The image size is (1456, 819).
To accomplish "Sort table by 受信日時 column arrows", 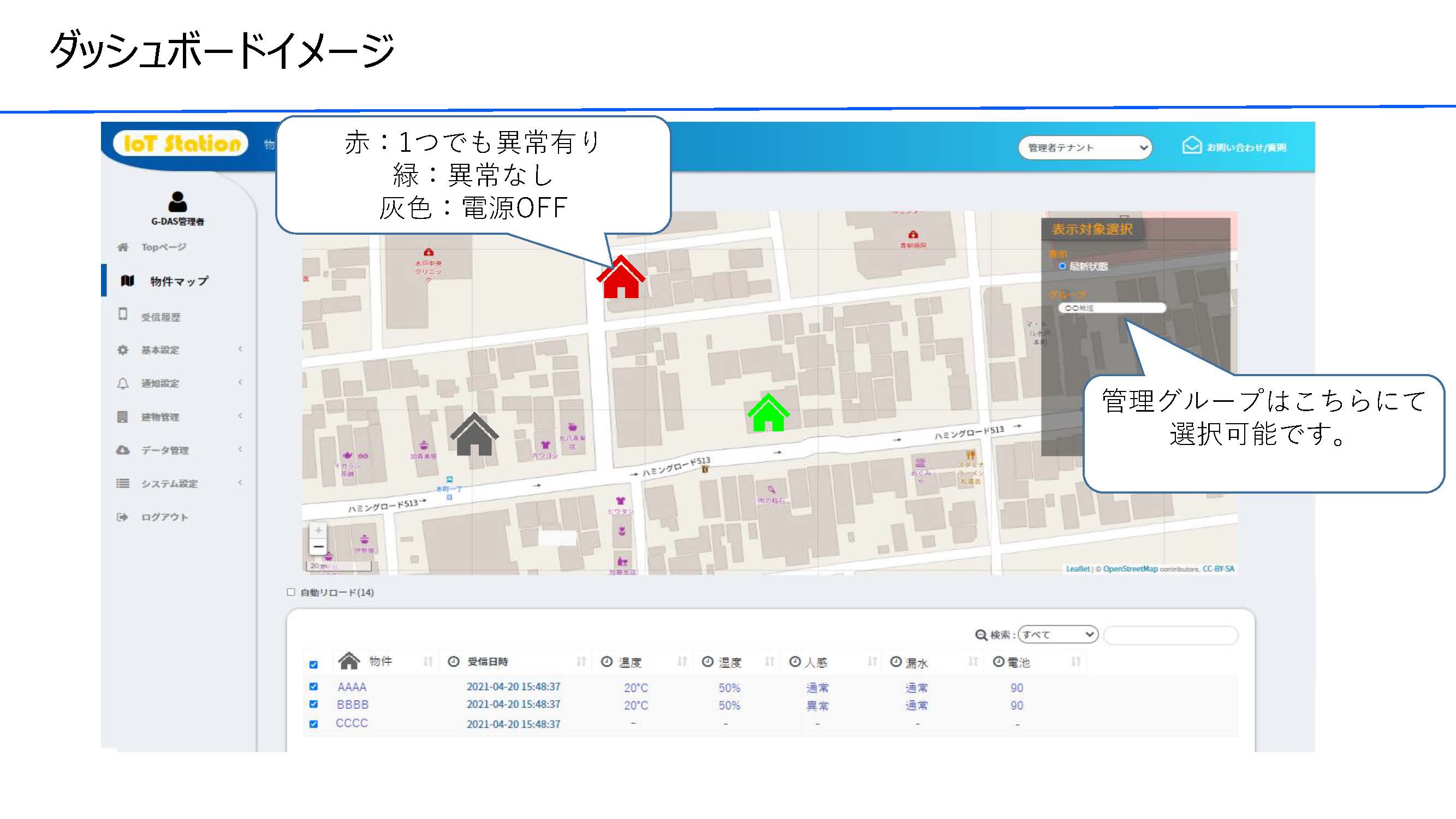I will tap(580, 661).
